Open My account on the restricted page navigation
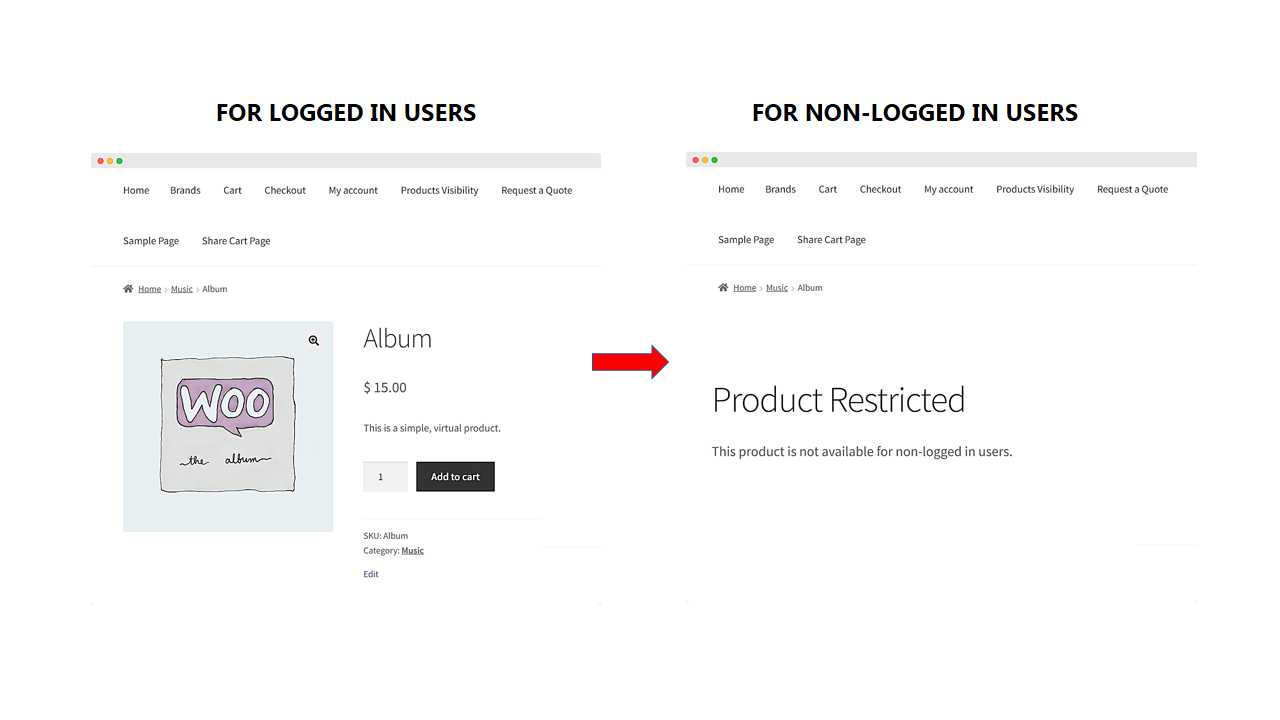Viewport: 1280px width, 720px height. (948, 189)
